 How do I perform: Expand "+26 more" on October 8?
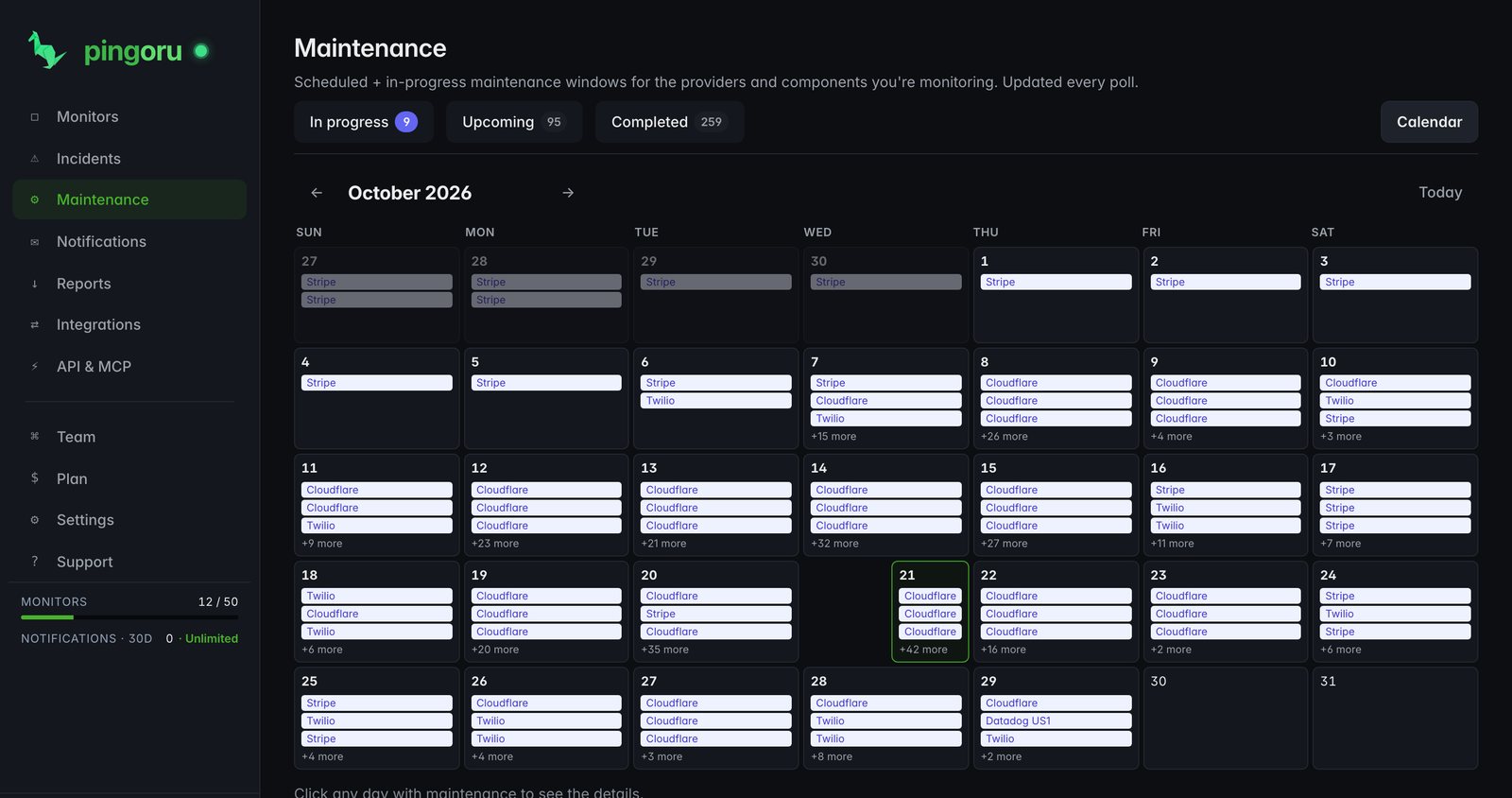coord(1004,437)
